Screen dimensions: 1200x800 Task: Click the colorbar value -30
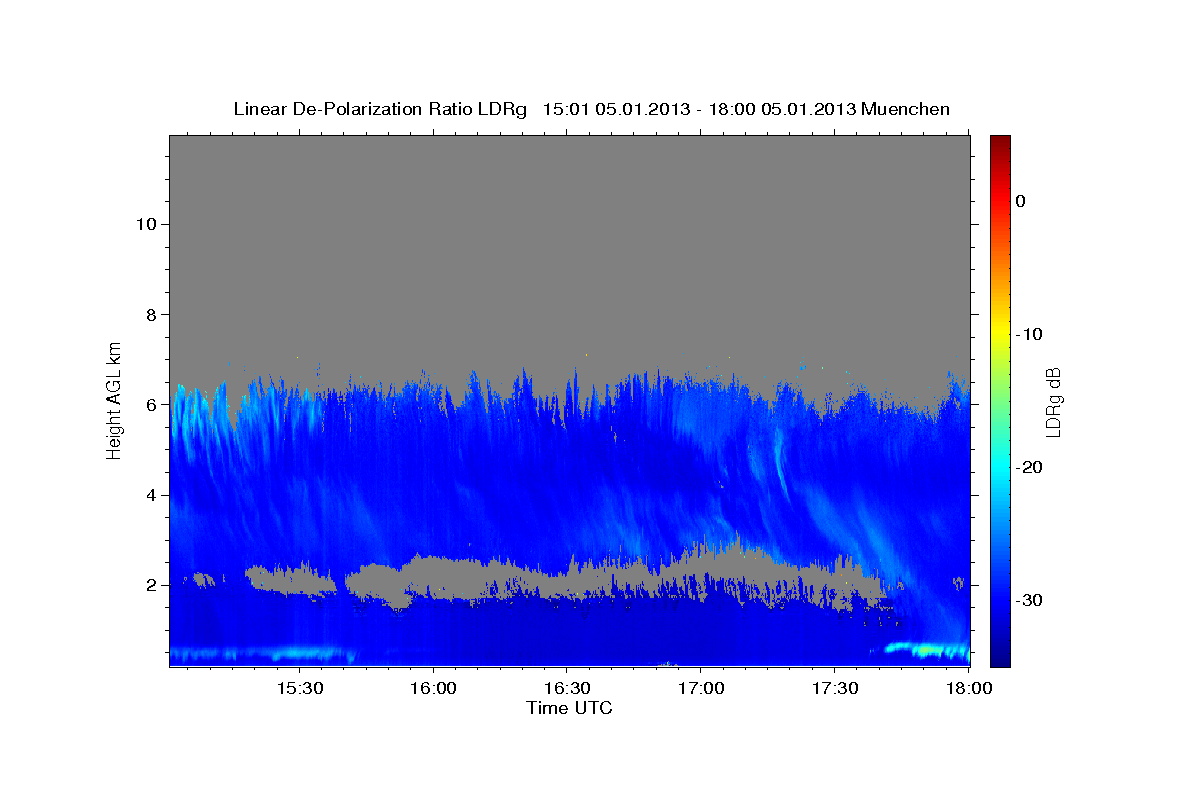point(1029,600)
